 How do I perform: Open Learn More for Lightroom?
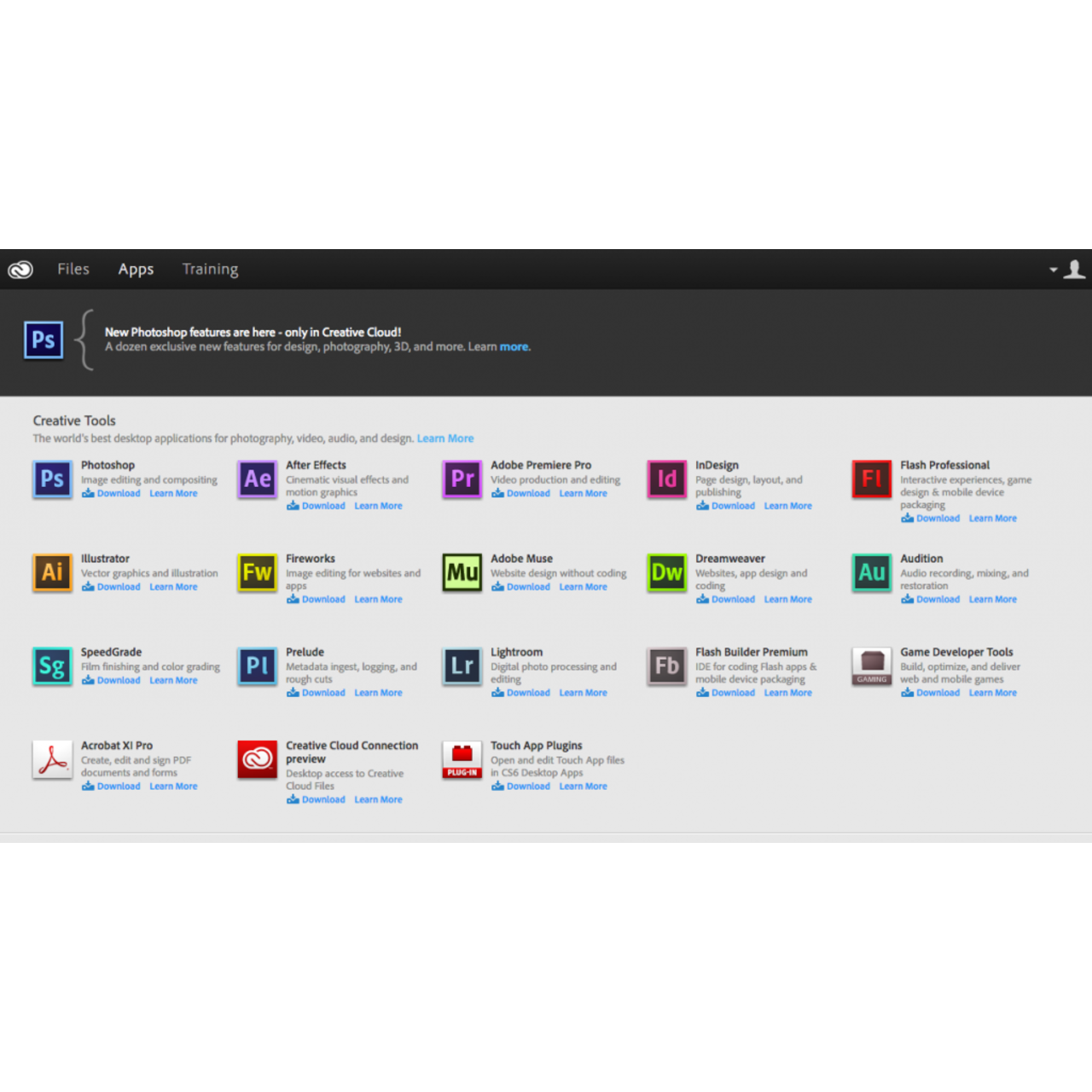coord(583,693)
